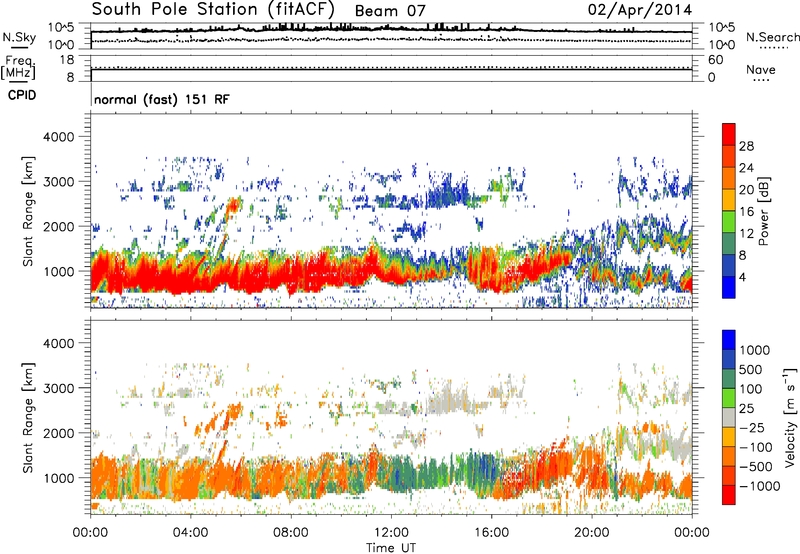Click the 60 label on the Nave axis
Viewport: 800px width, 554px height.
(x=716, y=60)
